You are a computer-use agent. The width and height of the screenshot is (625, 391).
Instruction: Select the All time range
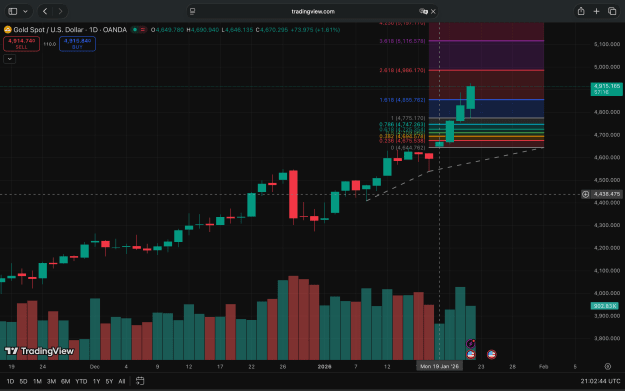click(x=122, y=381)
